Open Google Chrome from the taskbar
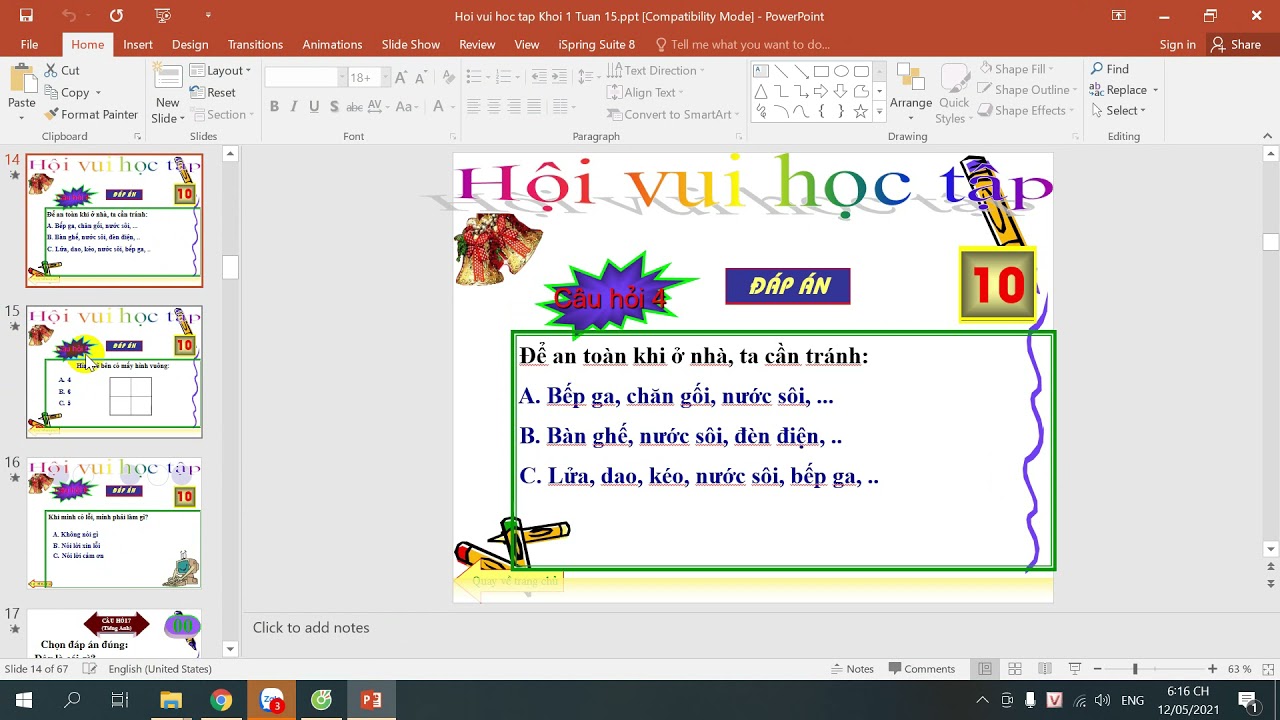This screenshot has width=1280, height=720. tap(221, 700)
